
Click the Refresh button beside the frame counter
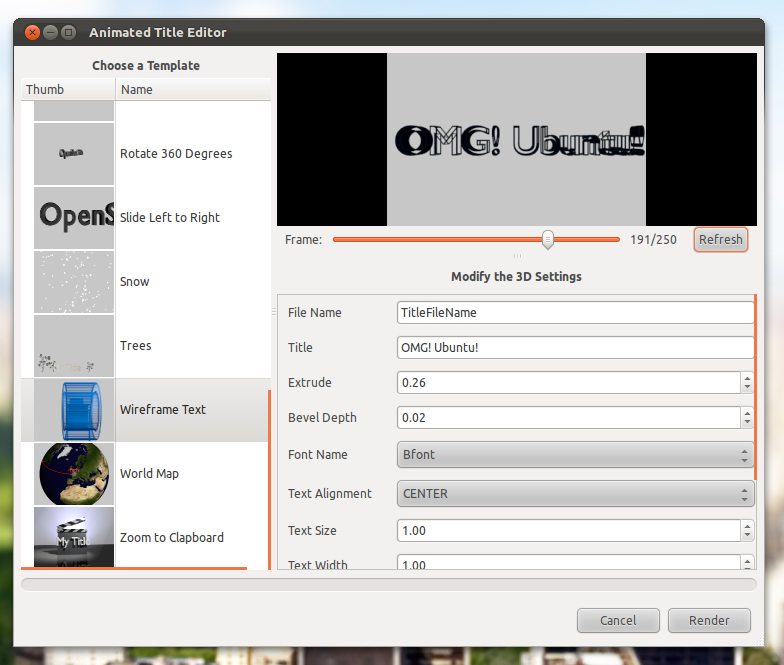(x=720, y=240)
